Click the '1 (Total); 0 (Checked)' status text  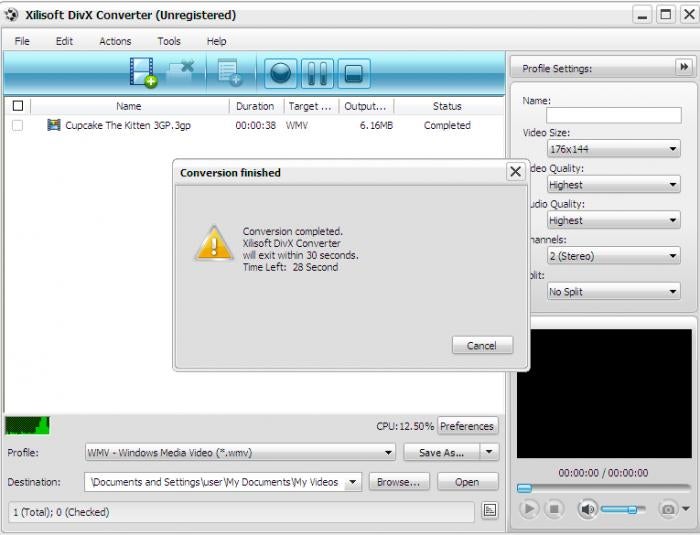[61, 512]
